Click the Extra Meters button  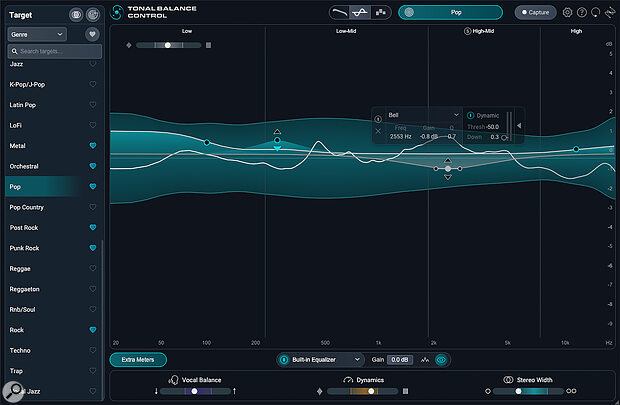(x=138, y=360)
